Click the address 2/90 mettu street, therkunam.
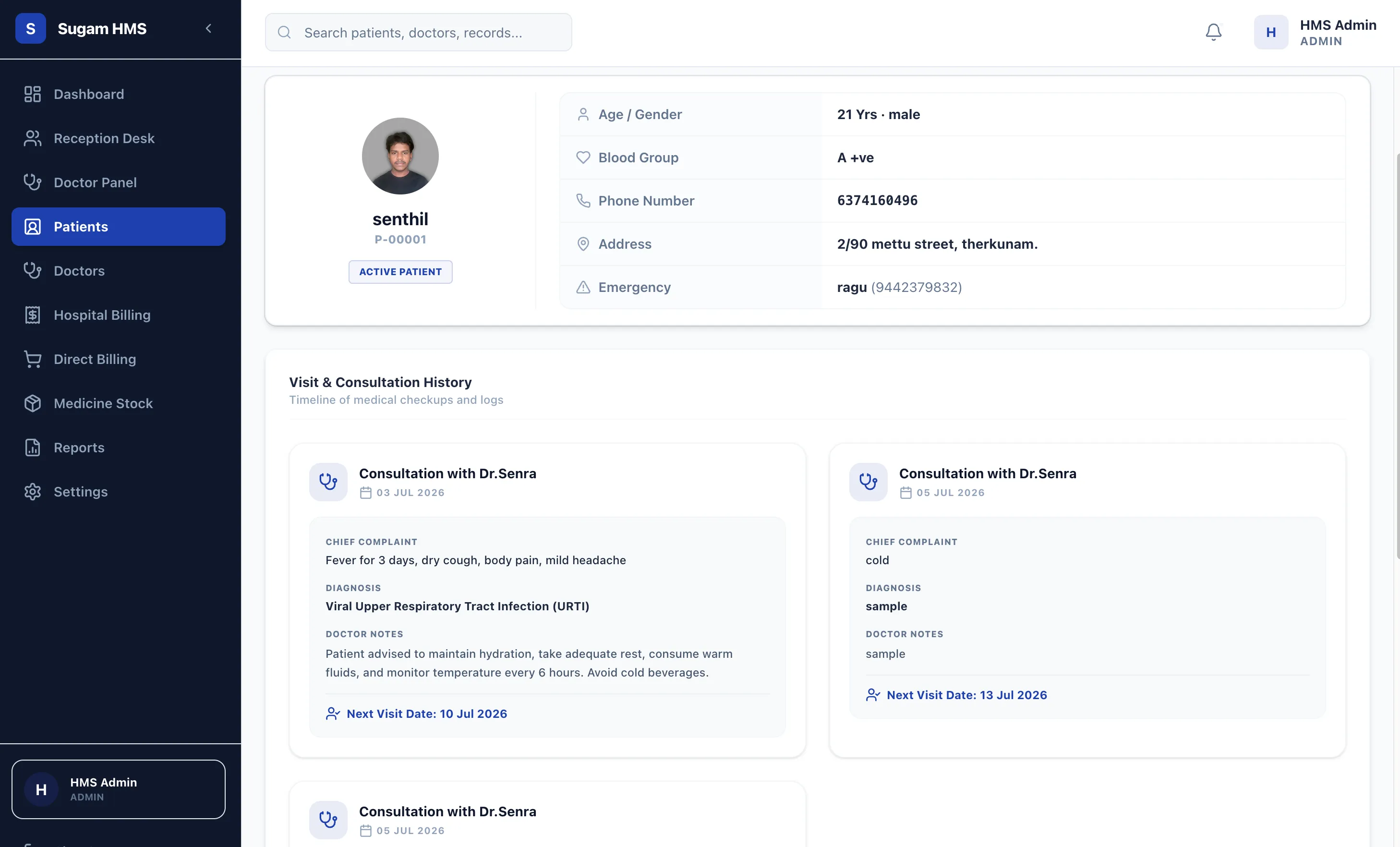 (x=937, y=244)
